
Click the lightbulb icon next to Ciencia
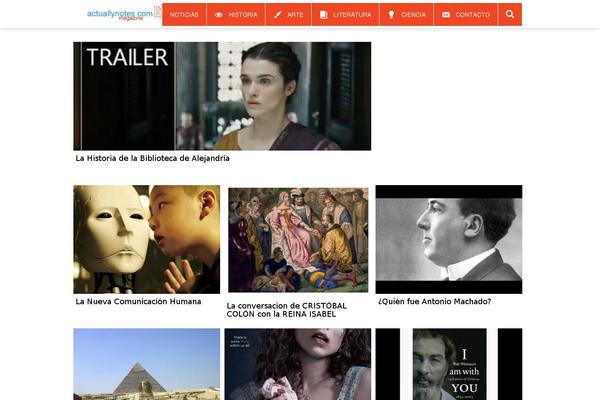coord(391,15)
